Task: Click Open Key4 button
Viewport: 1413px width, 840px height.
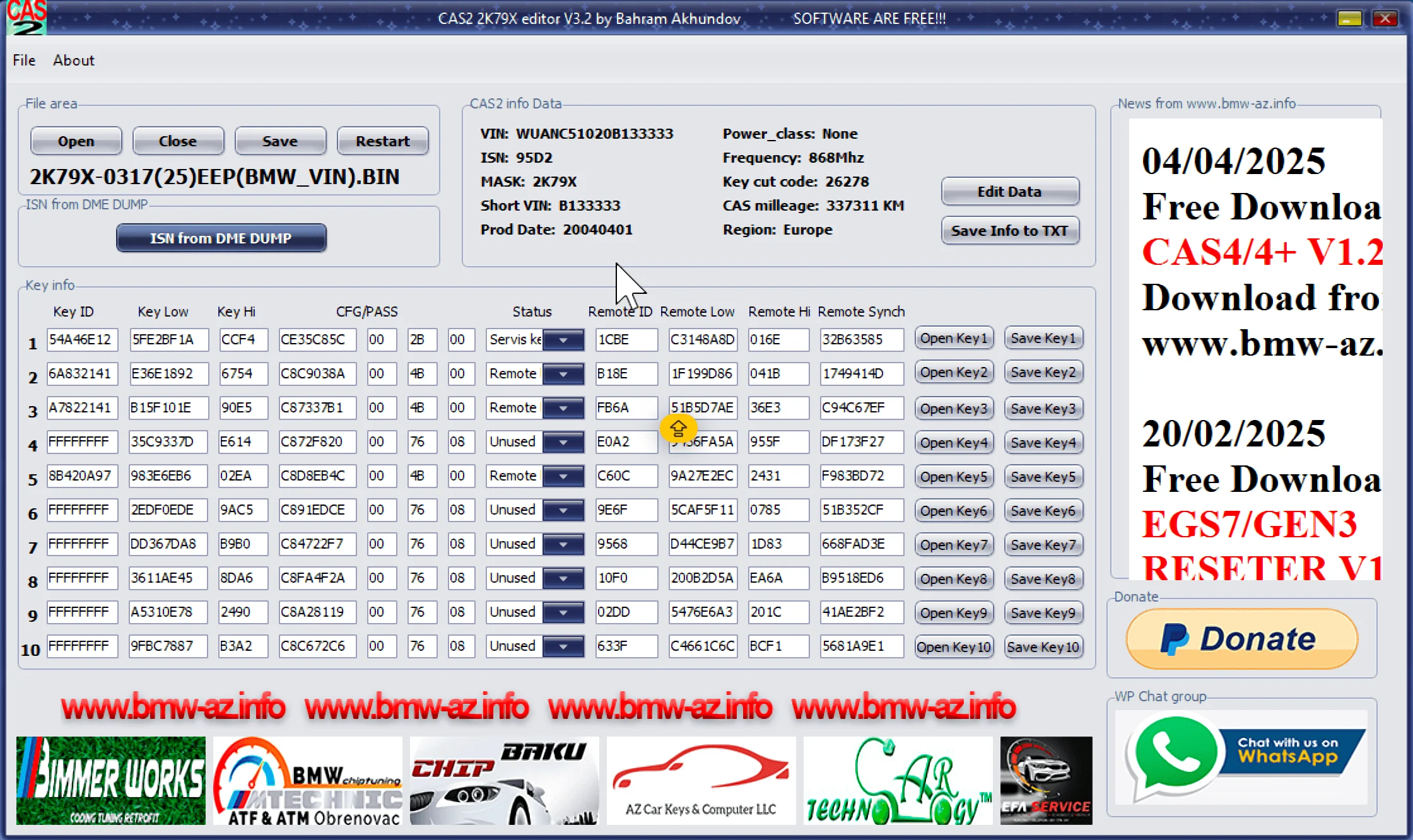Action: 954,443
